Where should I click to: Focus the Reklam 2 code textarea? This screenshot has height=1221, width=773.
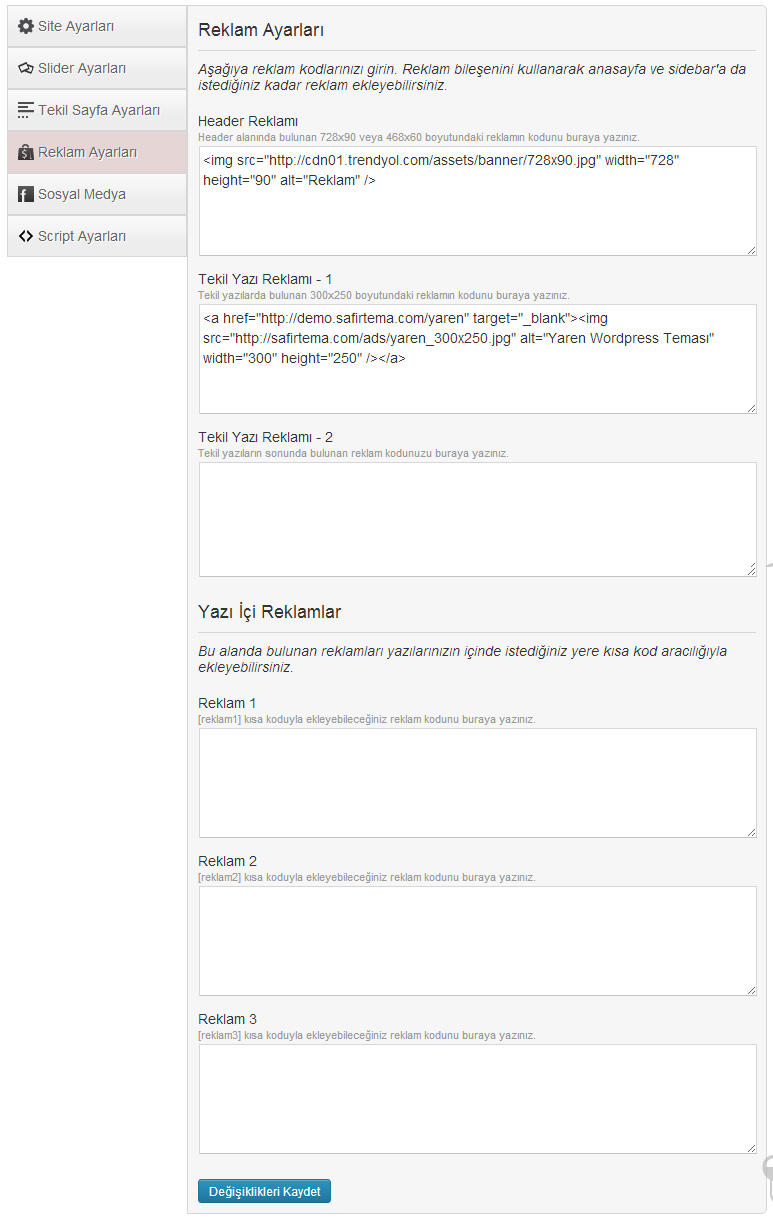click(x=477, y=940)
